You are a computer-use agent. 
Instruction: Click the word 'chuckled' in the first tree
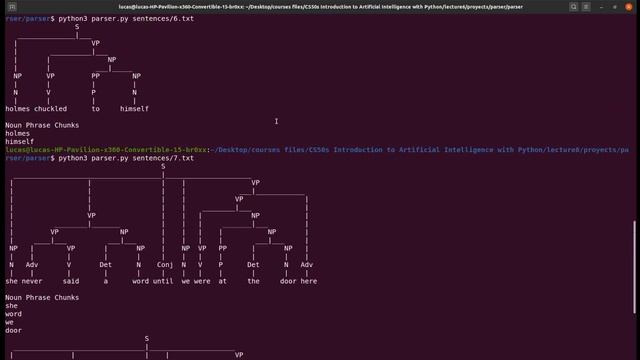(x=51, y=109)
